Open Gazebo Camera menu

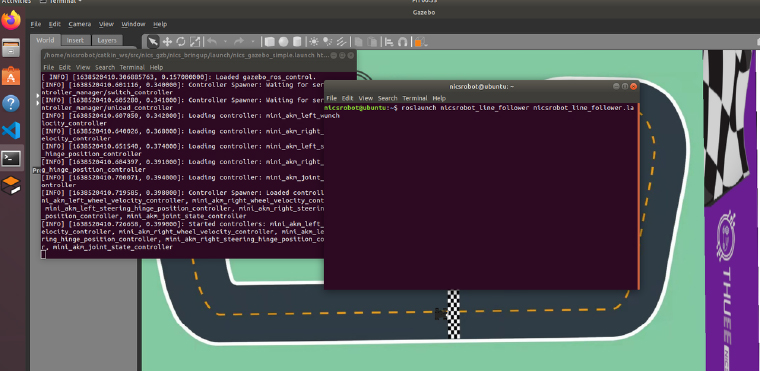coord(79,24)
